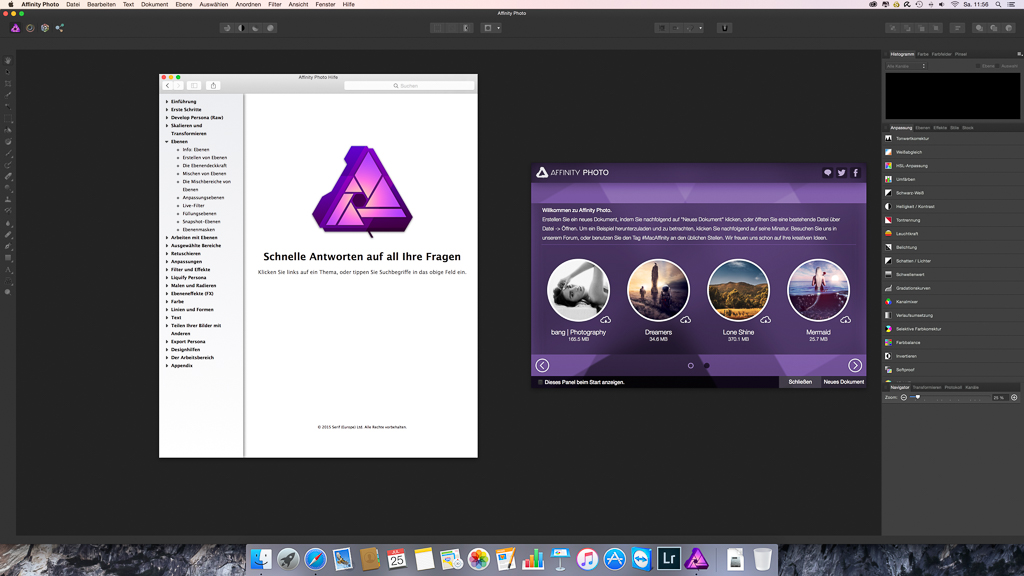
Task: Zoom out with the minus button in Navigator
Action: click(x=904, y=397)
